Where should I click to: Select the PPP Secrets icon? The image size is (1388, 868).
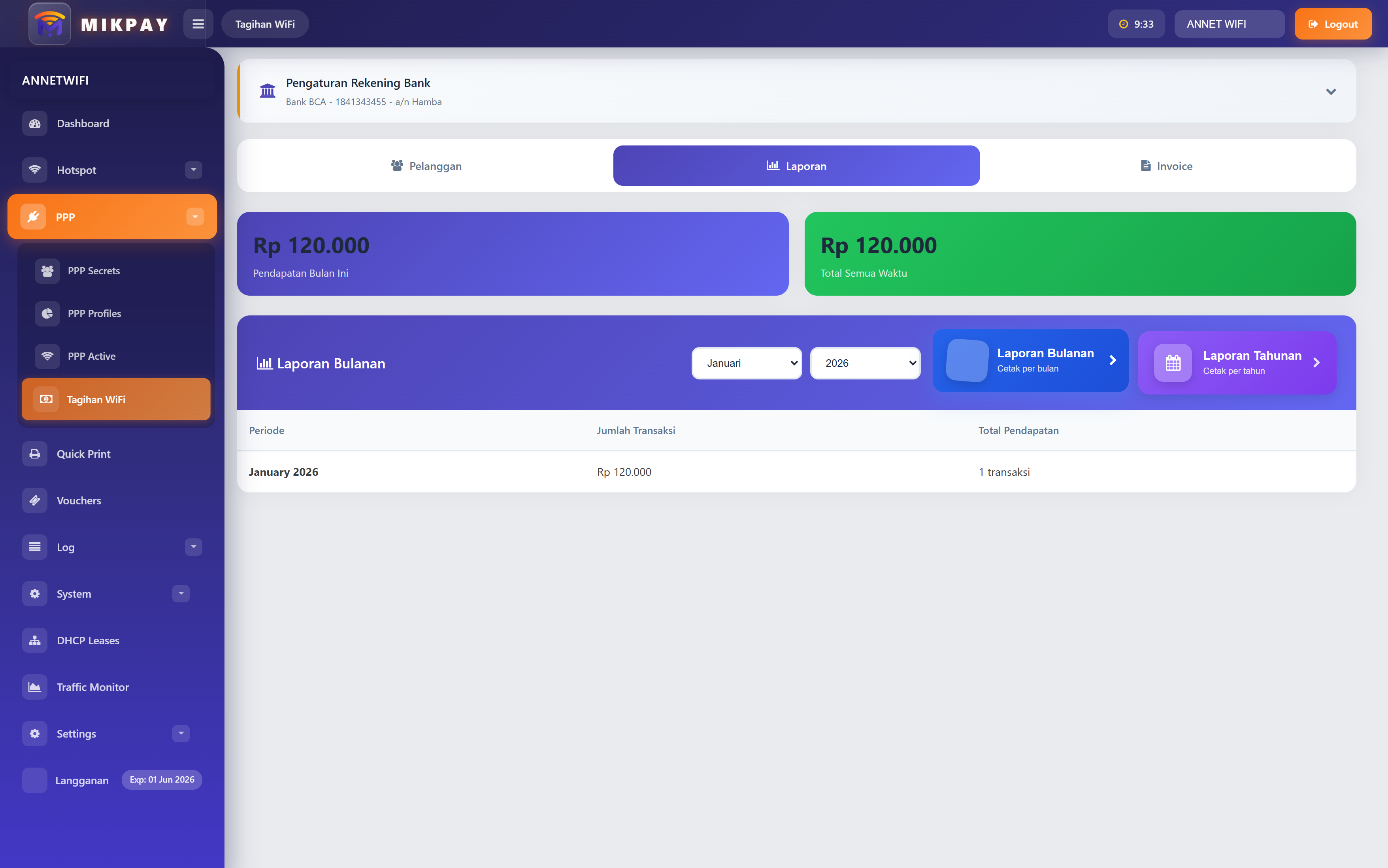pos(48,270)
